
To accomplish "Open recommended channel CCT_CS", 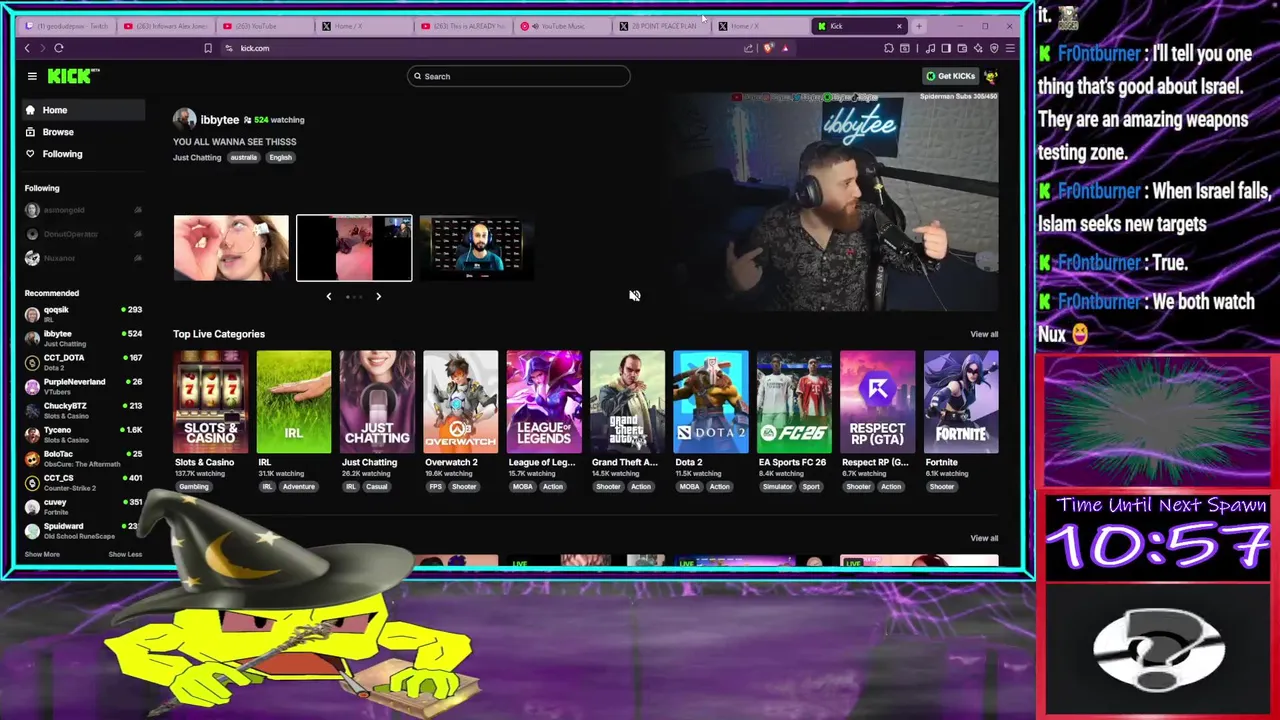I will (84, 482).
